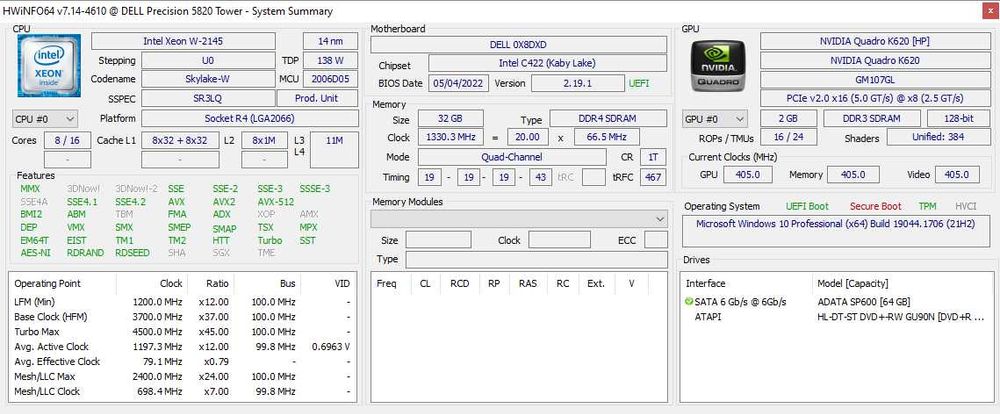Image resolution: width=1000 pixels, height=414 pixels.
Task: Expand the Memory Modules dropdown
Action: [519, 219]
